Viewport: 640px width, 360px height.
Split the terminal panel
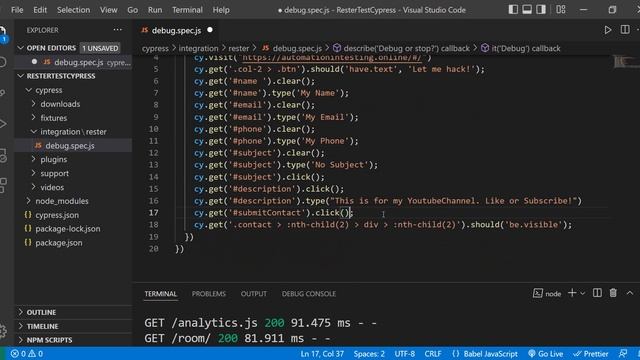597,293
